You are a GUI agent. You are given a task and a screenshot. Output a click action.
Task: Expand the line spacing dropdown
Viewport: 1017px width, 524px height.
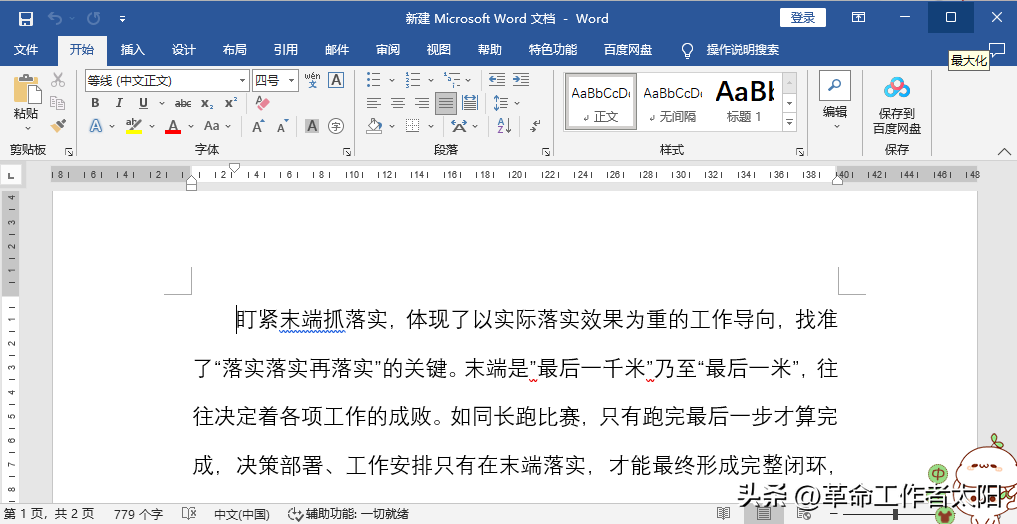[517, 103]
